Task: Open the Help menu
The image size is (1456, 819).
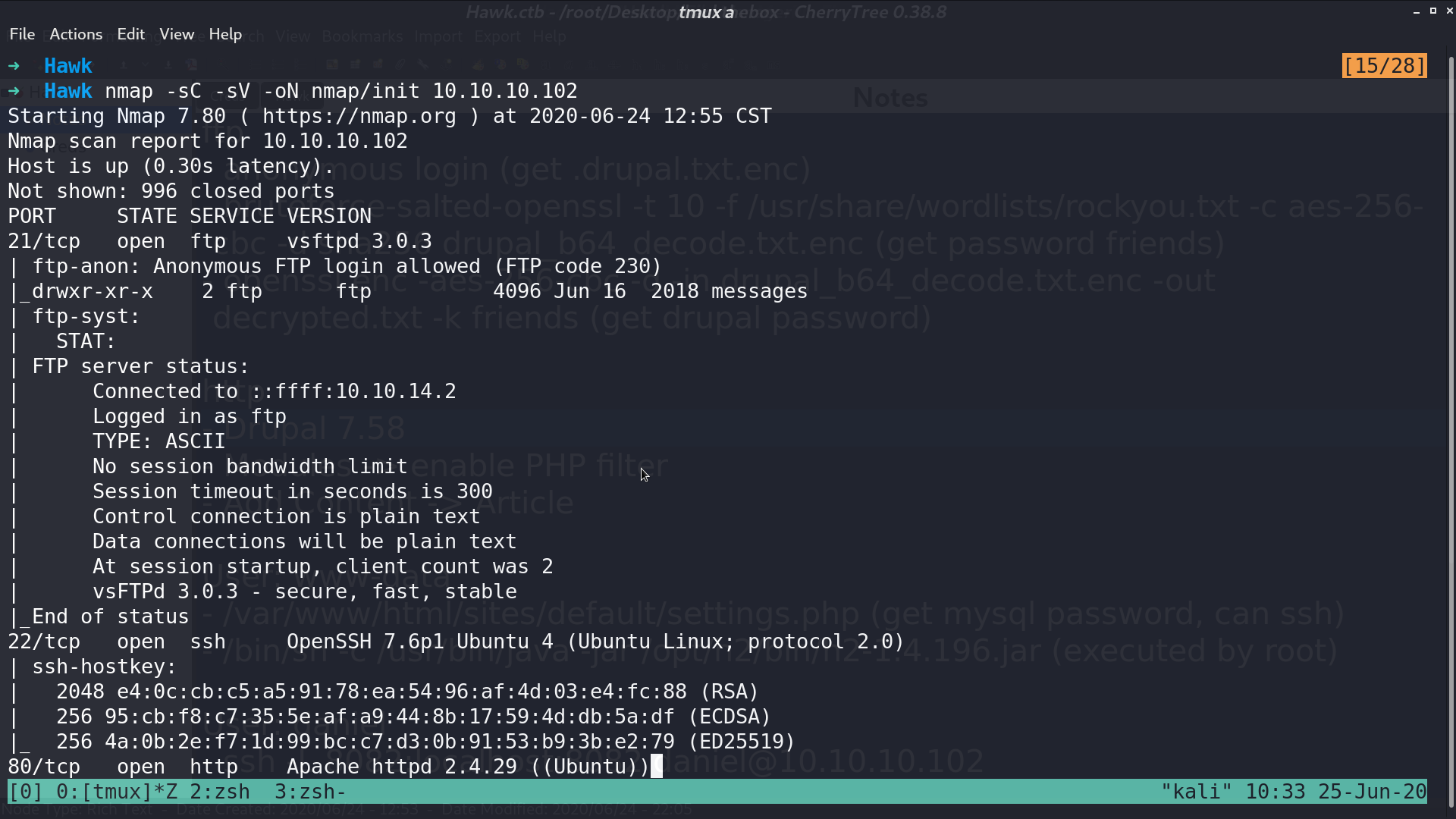Action: point(225,34)
